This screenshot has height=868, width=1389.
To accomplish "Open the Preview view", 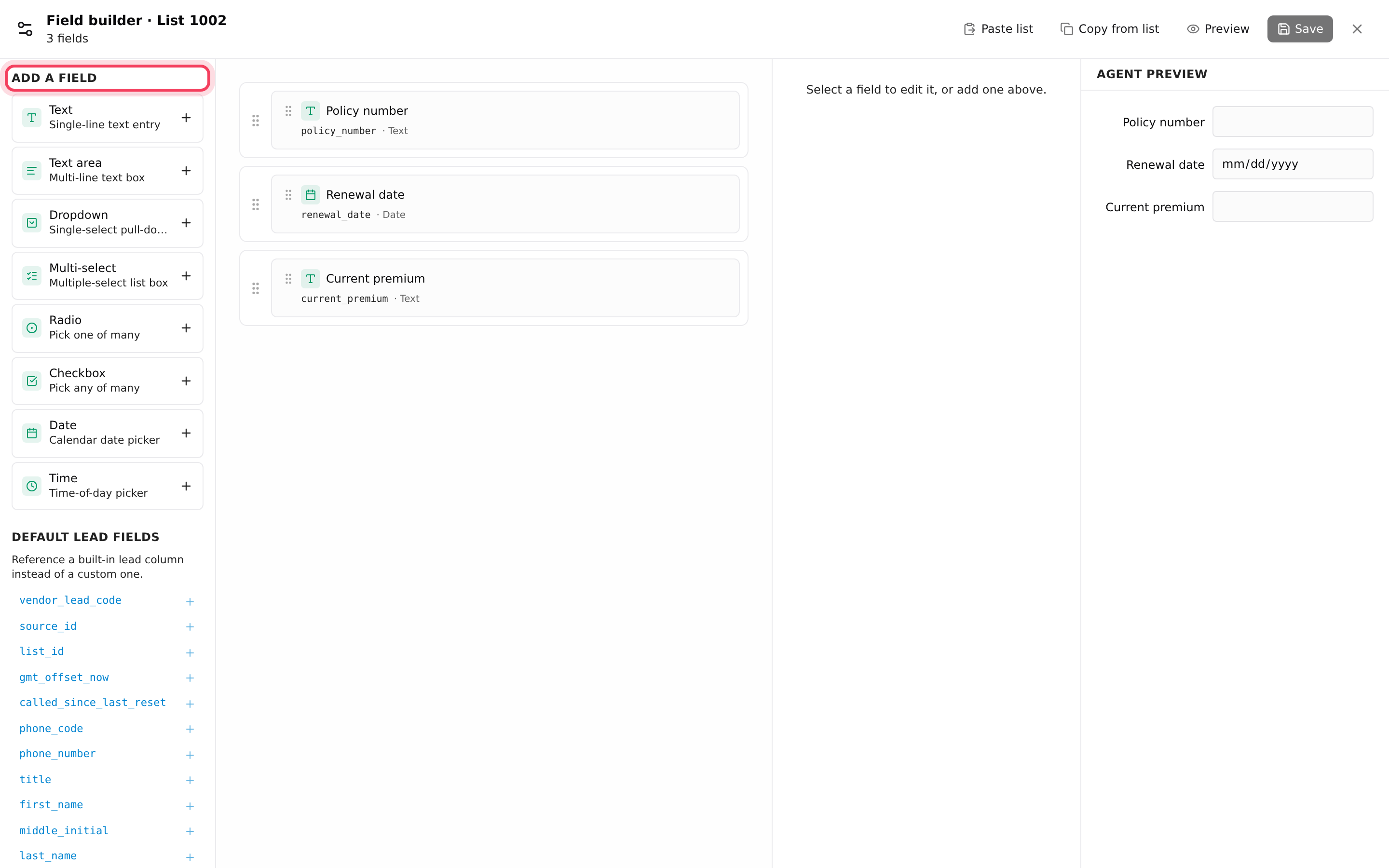I will click(x=1217, y=29).
